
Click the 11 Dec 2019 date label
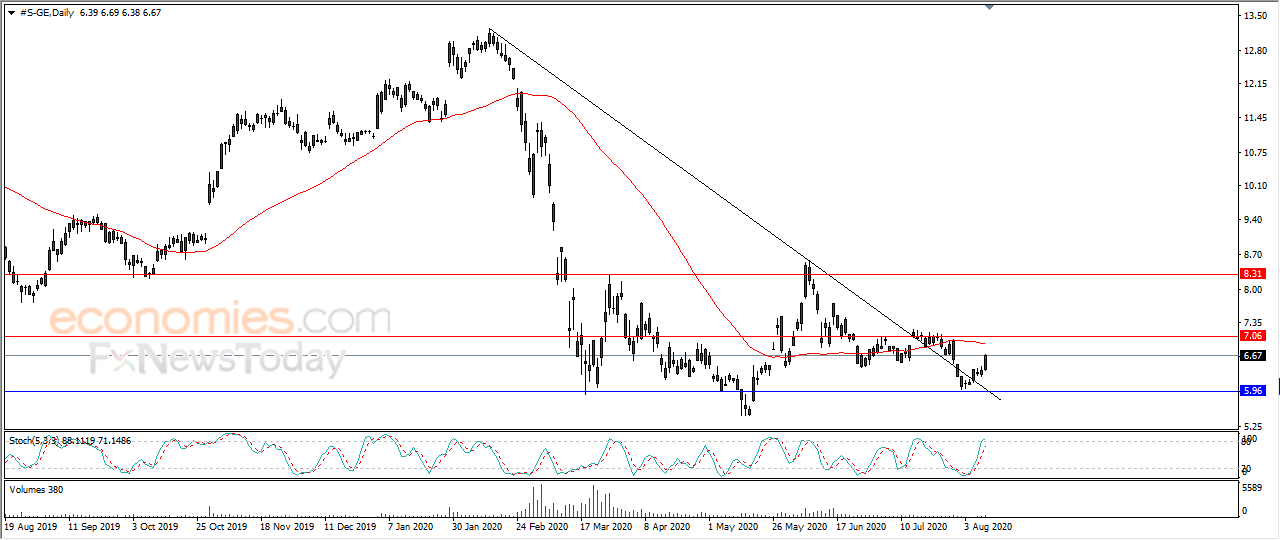point(349,525)
